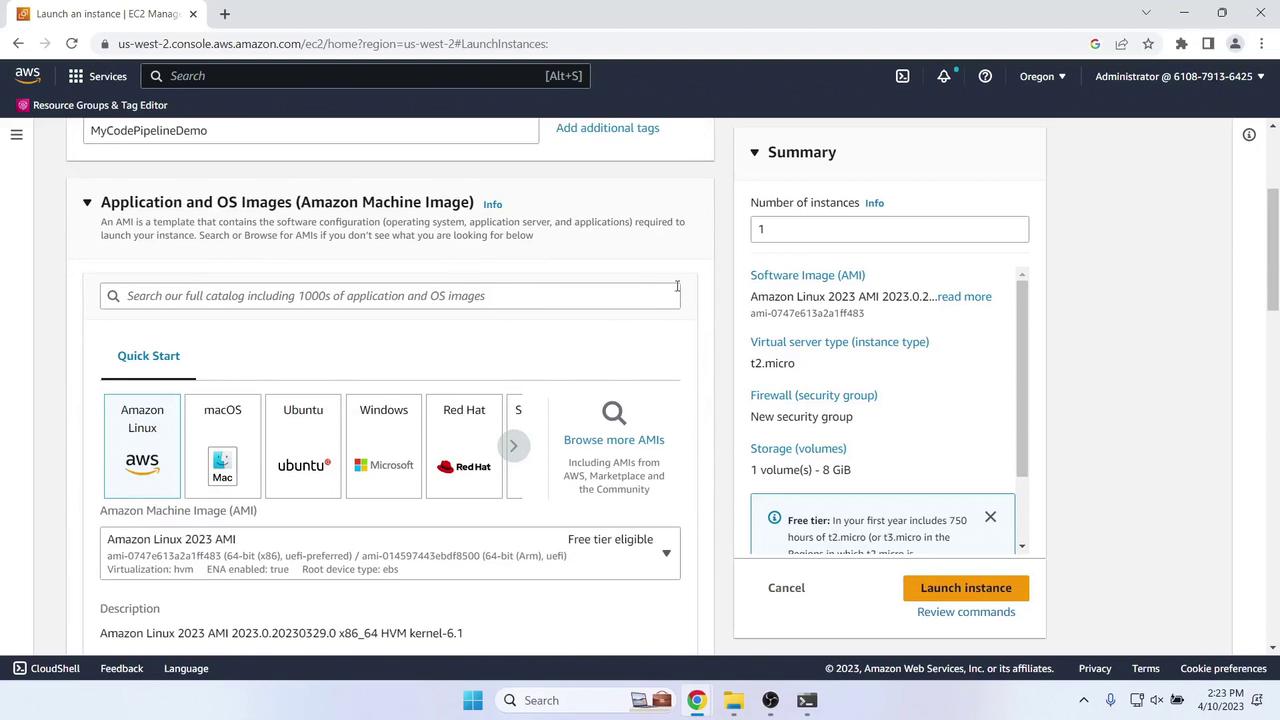
Task: Open the Administrator account dropdown
Action: point(1180,76)
